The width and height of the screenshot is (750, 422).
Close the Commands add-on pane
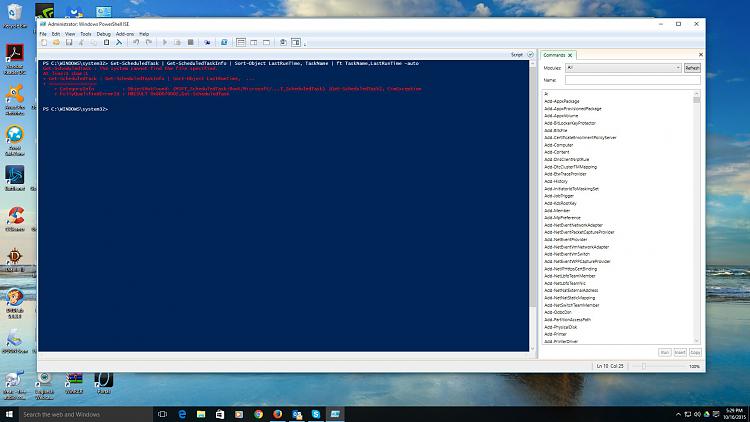tap(701, 55)
